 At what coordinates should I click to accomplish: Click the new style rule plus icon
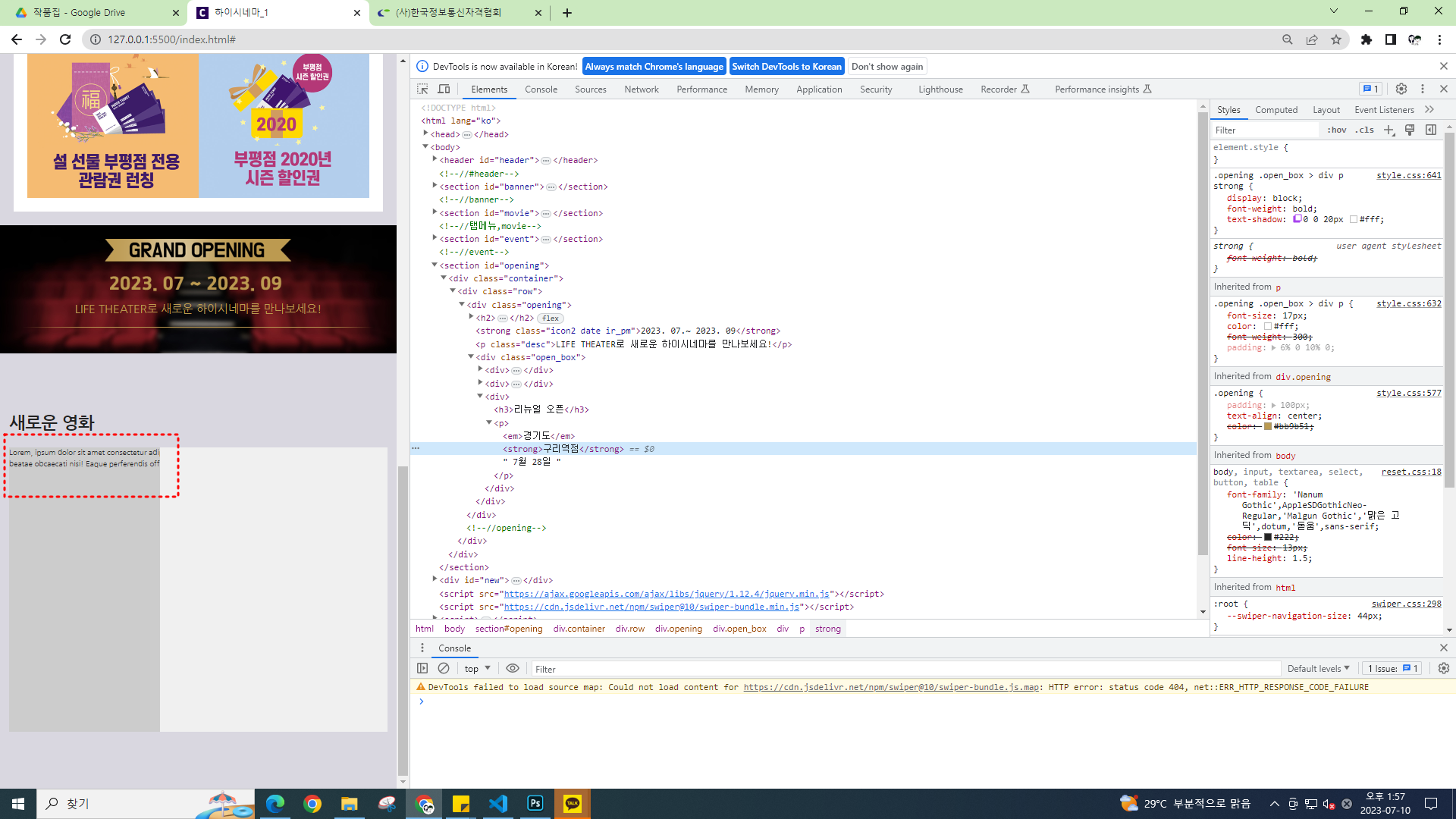pos(1389,130)
